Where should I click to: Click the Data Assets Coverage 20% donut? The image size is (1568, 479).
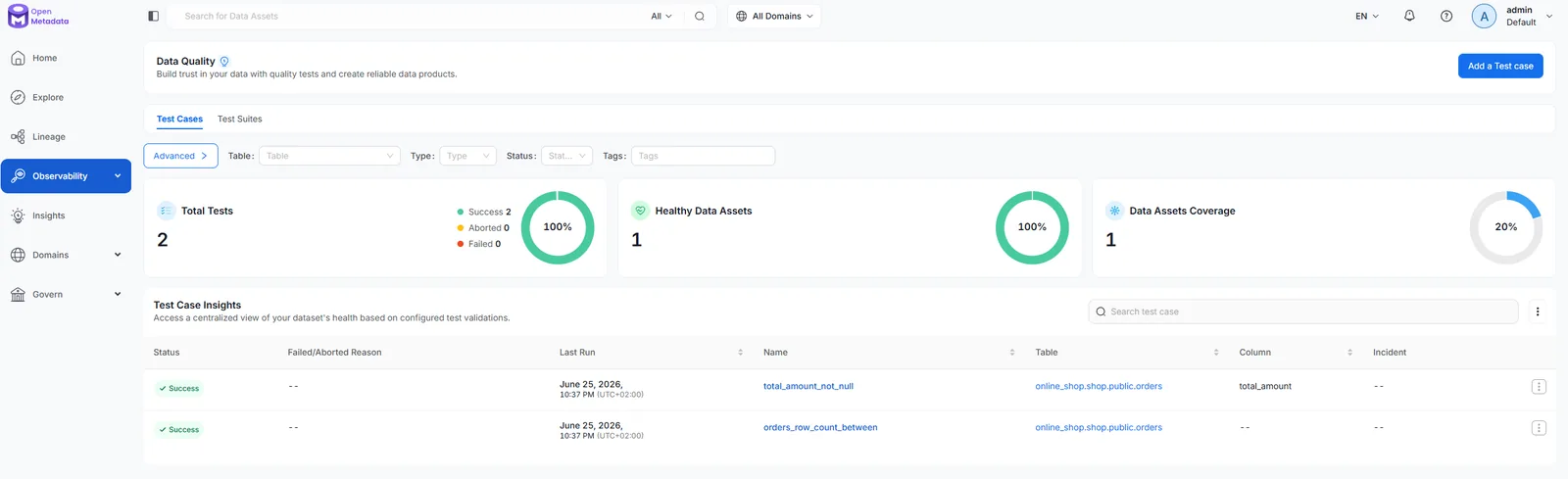(1506, 227)
